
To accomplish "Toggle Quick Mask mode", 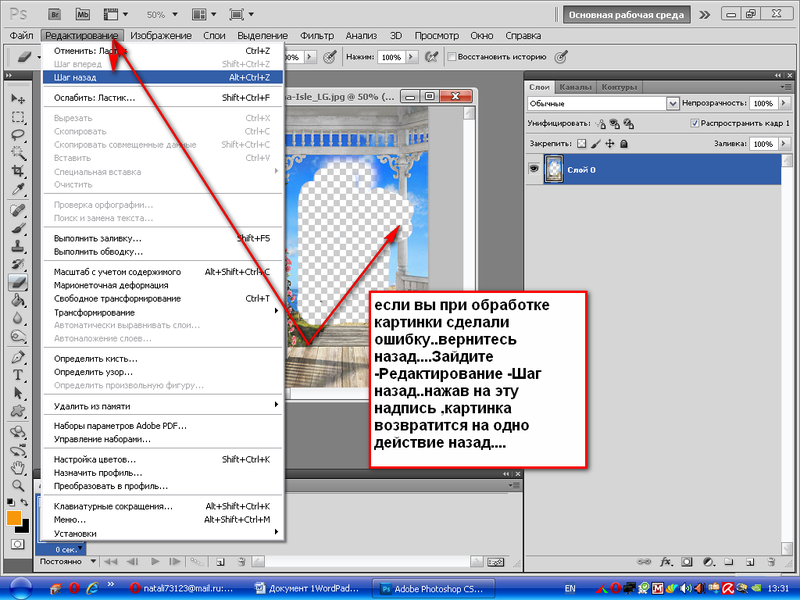I will [18, 544].
